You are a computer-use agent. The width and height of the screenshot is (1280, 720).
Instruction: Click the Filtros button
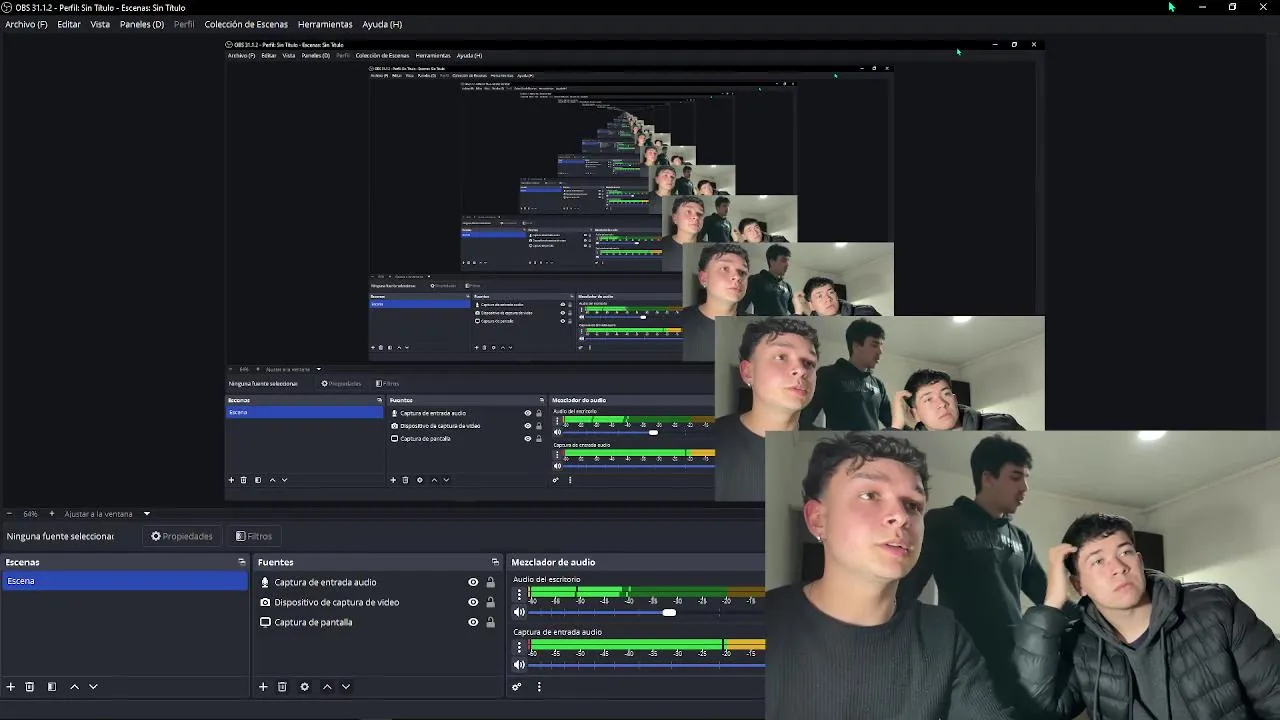254,536
